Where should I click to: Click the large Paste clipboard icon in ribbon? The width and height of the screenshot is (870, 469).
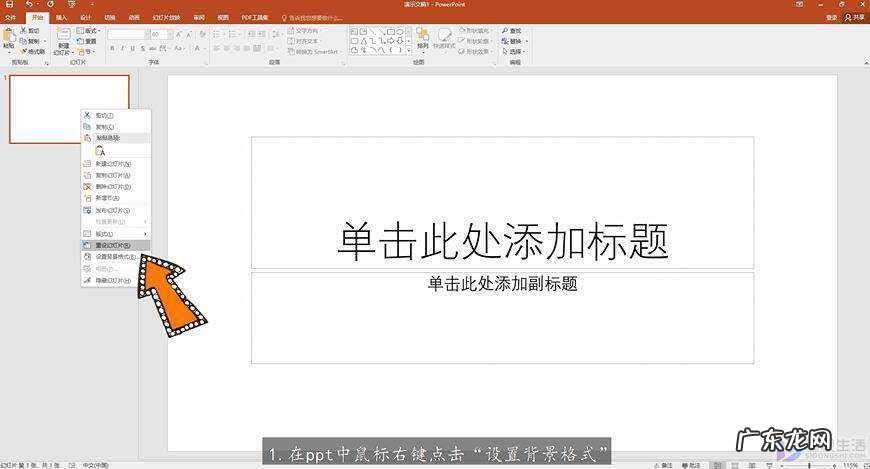click(9, 36)
